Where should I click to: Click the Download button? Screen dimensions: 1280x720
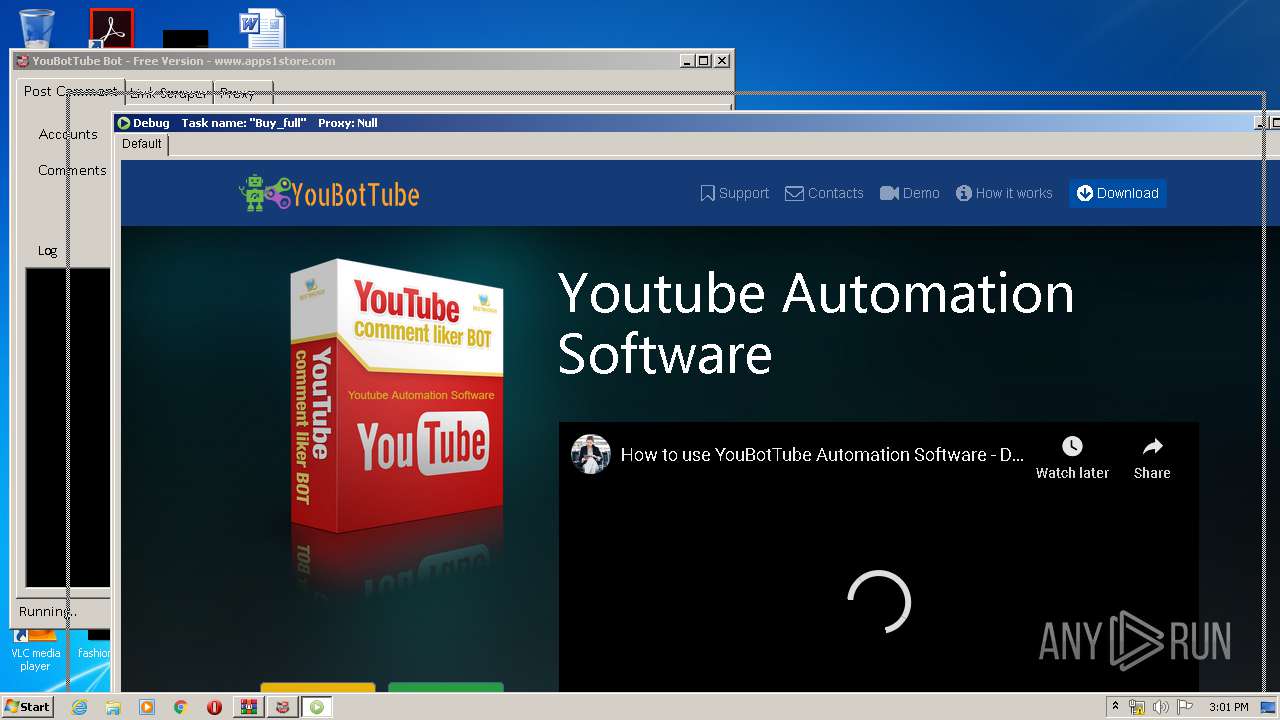point(1117,193)
